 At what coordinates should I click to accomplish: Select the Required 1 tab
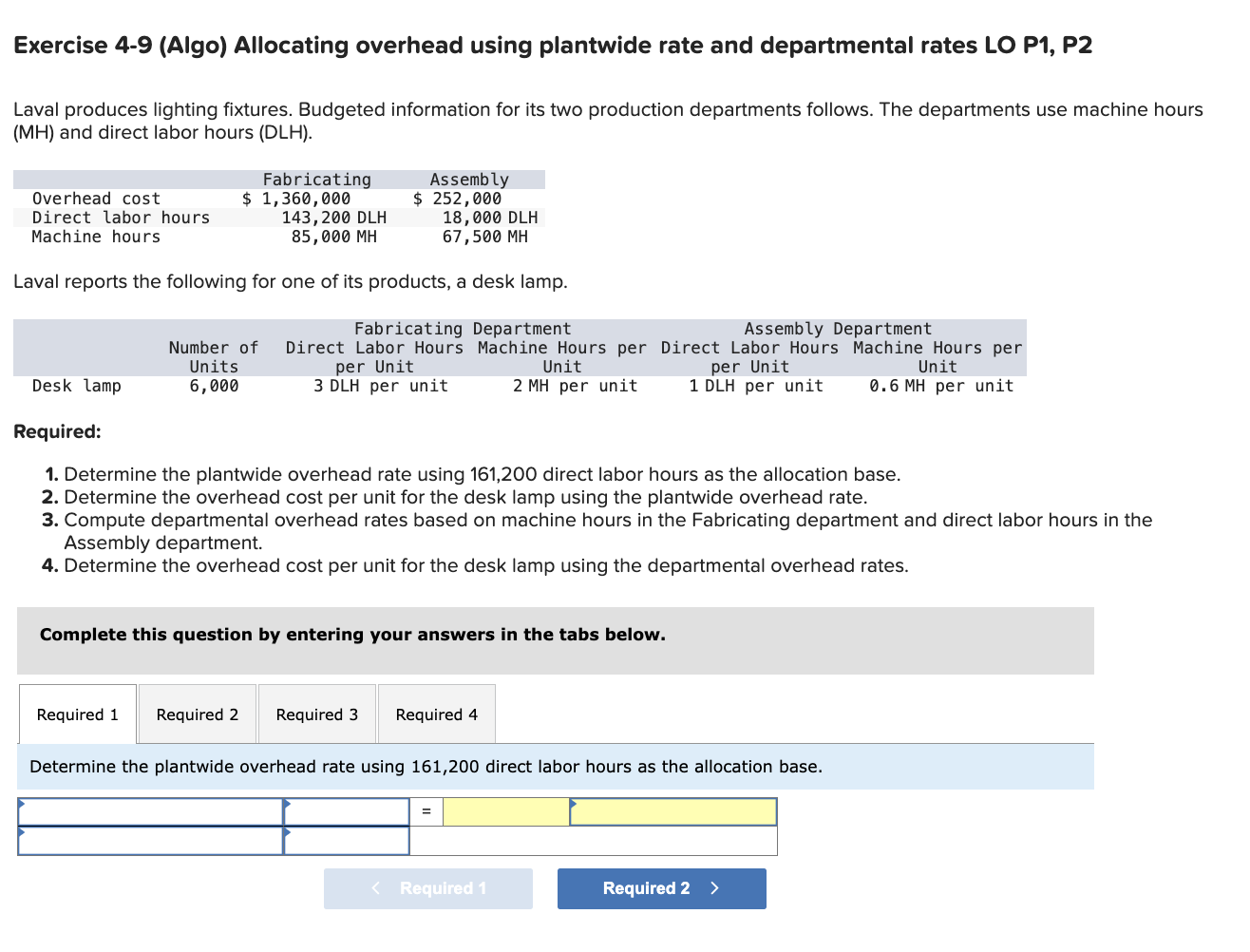pyautogui.click(x=77, y=714)
